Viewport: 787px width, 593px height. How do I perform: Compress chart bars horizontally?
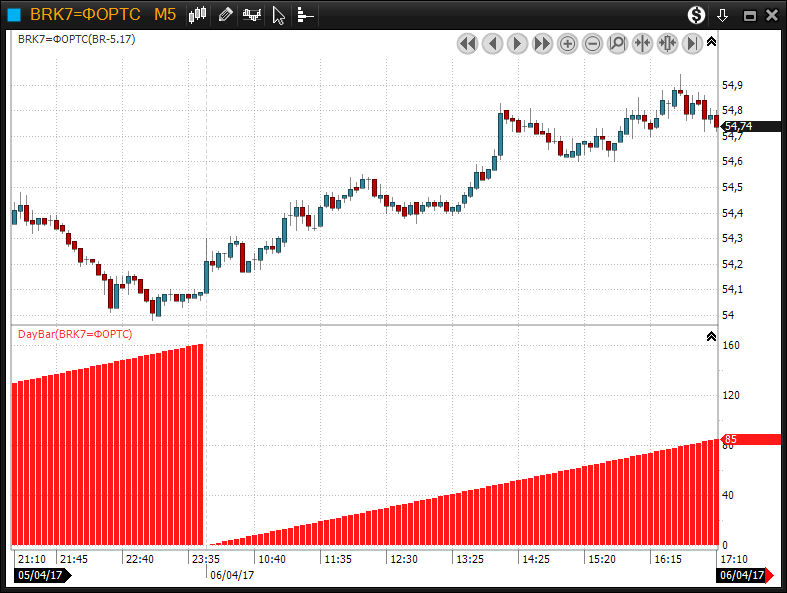click(x=642, y=43)
